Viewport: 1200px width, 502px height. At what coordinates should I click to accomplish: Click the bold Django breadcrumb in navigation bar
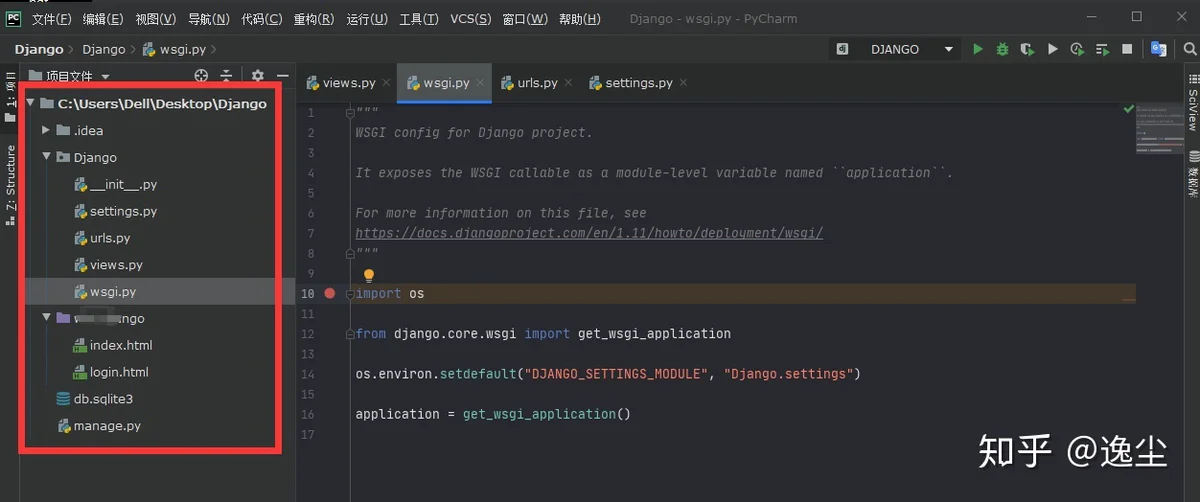click(38, 49)
